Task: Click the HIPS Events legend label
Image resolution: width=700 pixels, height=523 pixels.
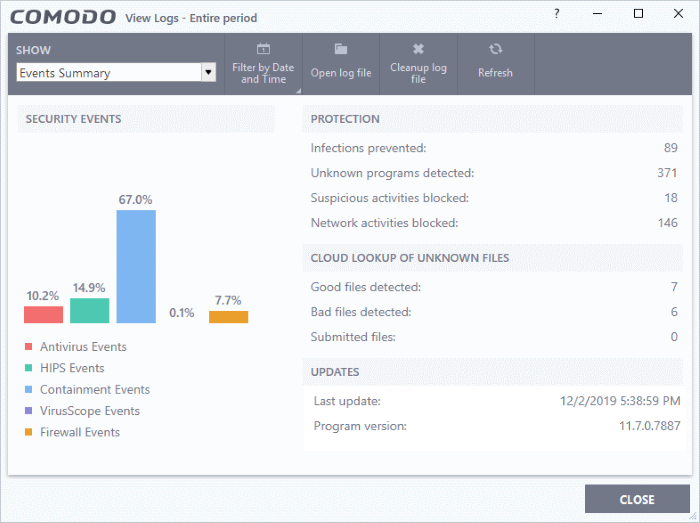Action: 72,368
